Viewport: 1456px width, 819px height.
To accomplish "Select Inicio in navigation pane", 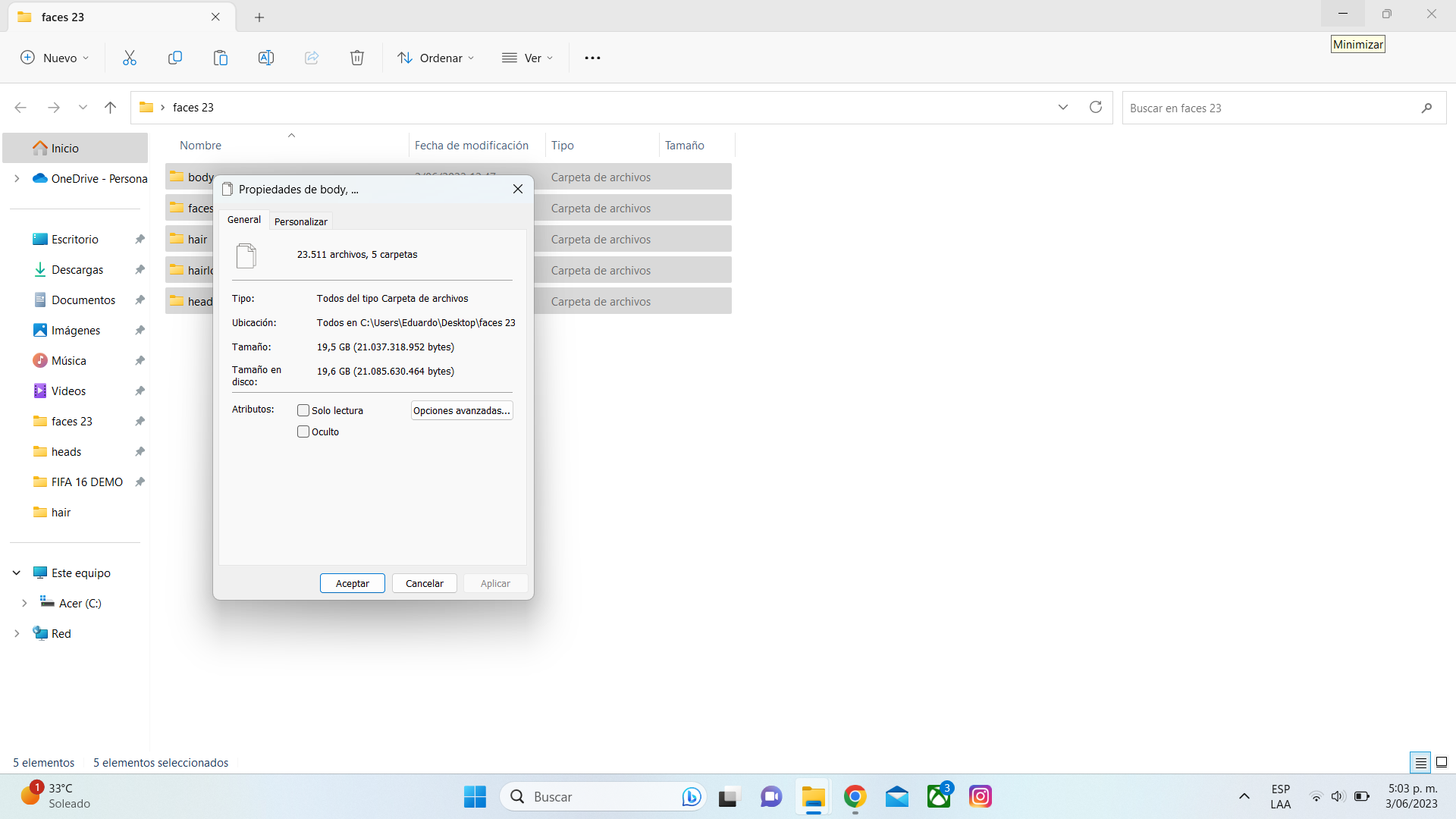I will tap(75, 148).
